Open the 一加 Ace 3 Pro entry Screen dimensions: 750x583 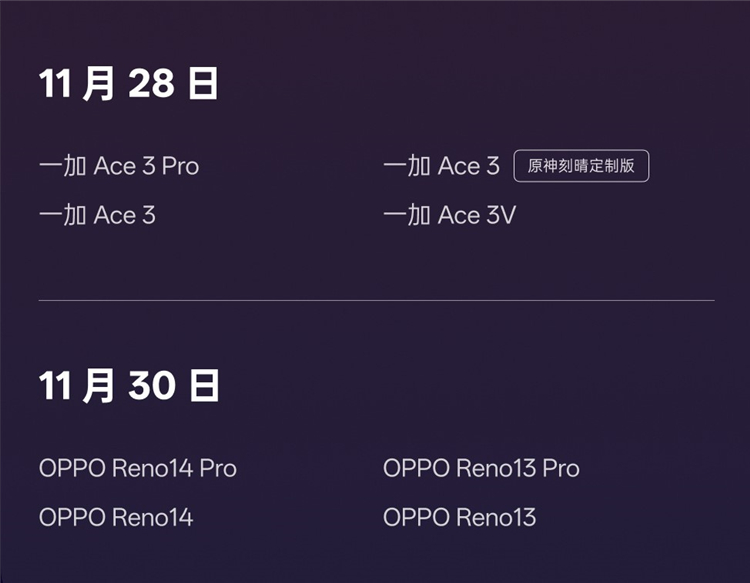pyautogui.click(x=119, y=166)
